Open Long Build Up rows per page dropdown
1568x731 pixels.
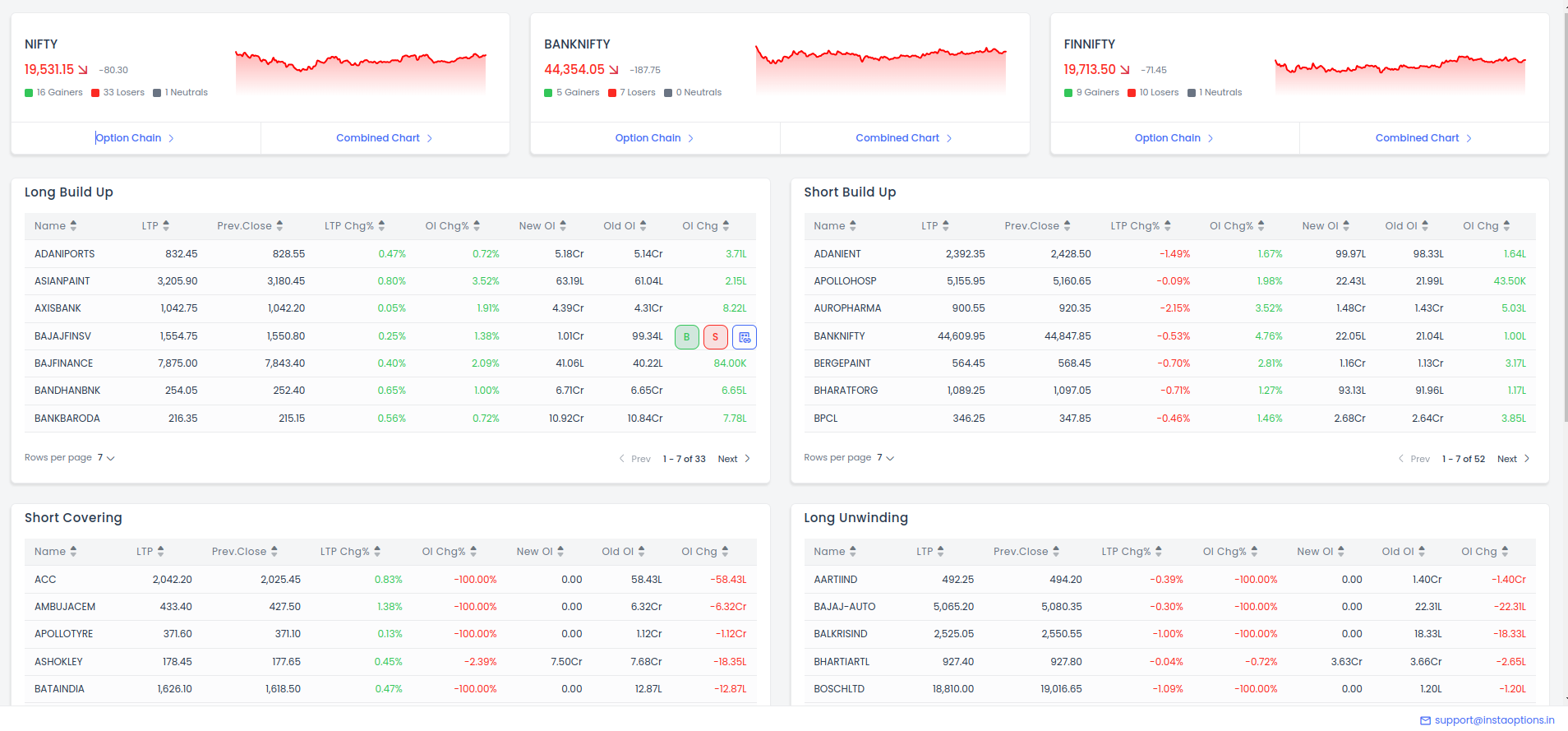106,458
